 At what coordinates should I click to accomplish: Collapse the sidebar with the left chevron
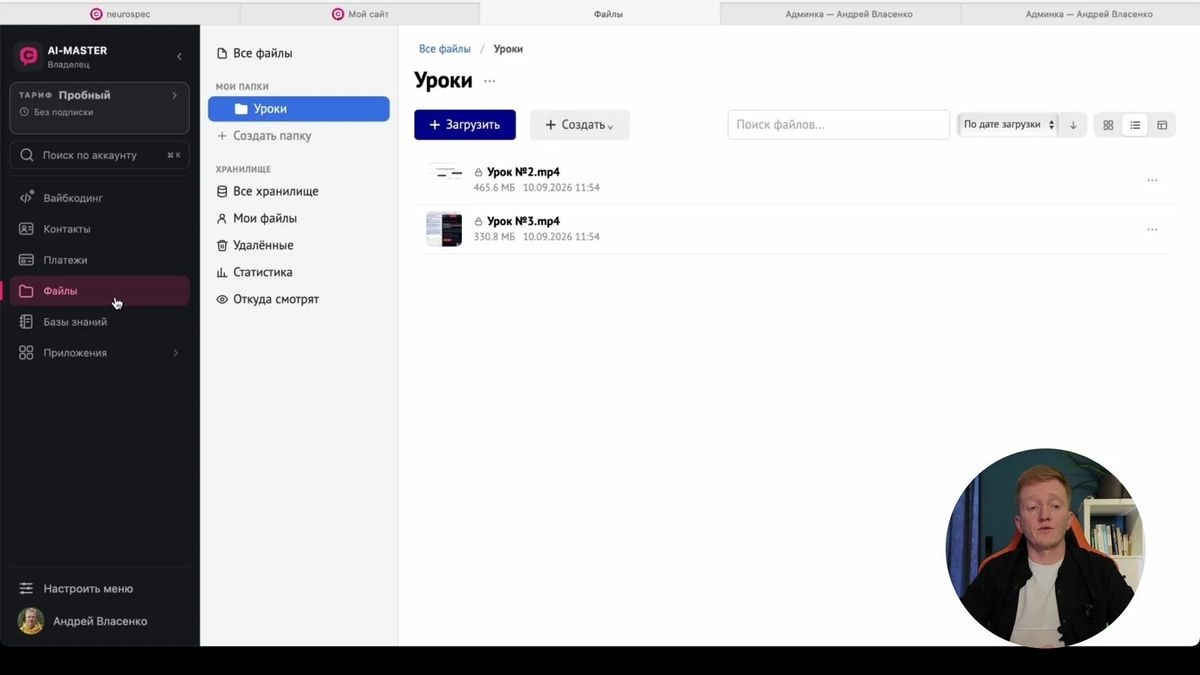pyautogui.click(x=179, y=56)
